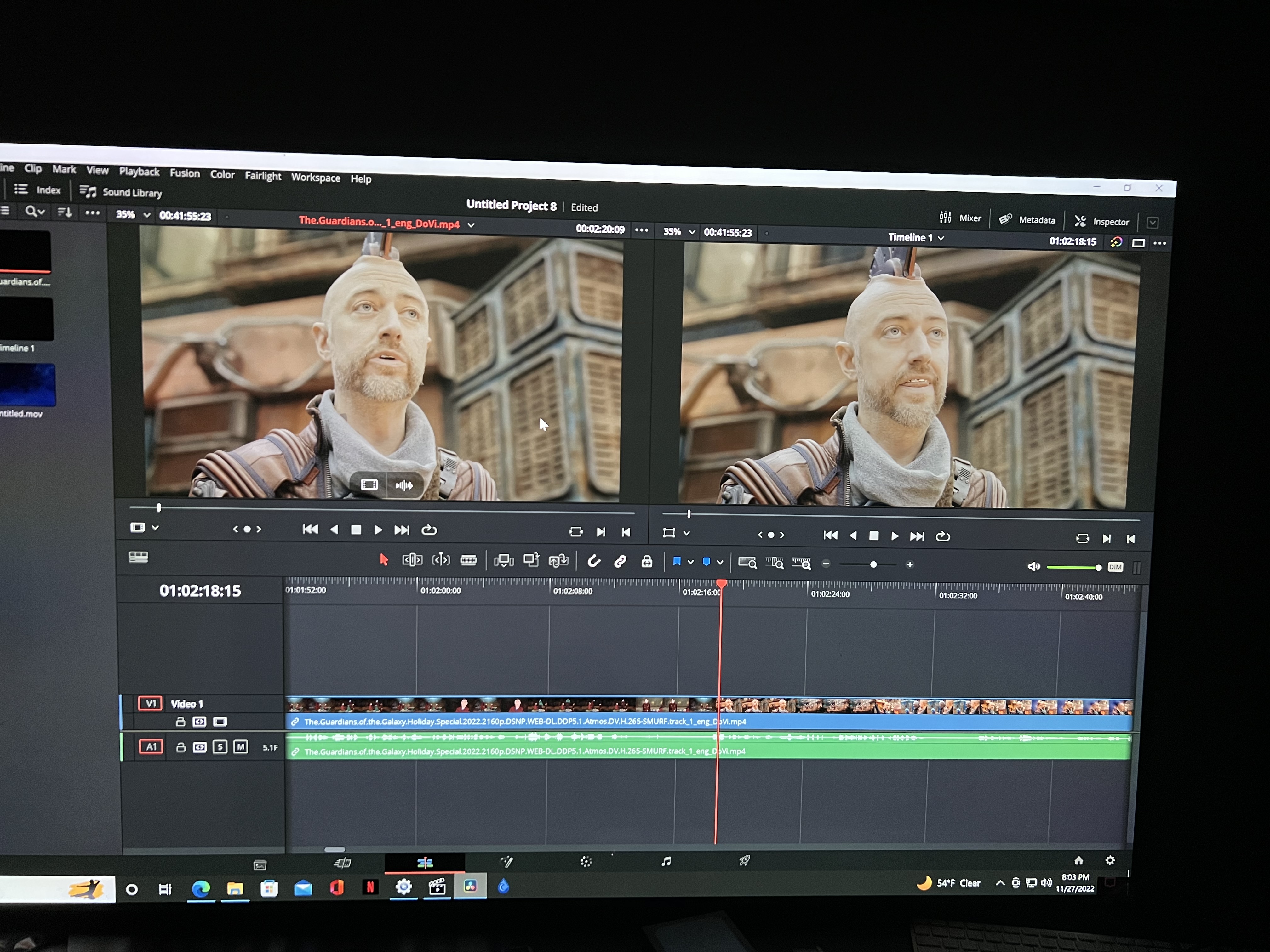This screenshot has height=952, width=1270.
Task: Toggle the DIM audio button
Action: [x=1115, y=568]
